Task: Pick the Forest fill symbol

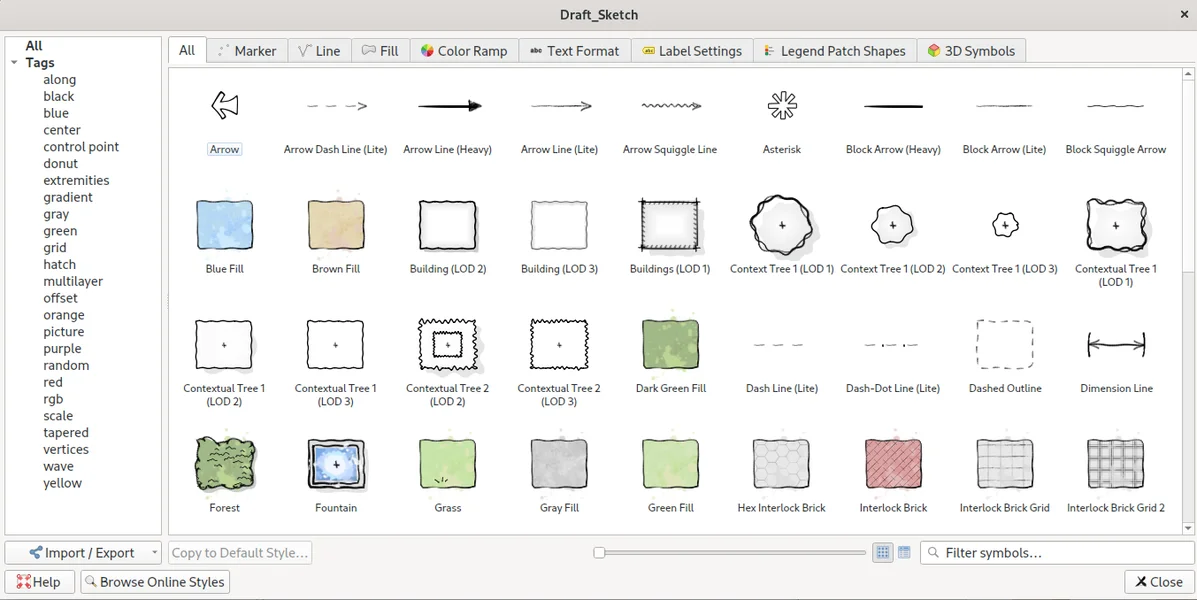Action: 224,463
